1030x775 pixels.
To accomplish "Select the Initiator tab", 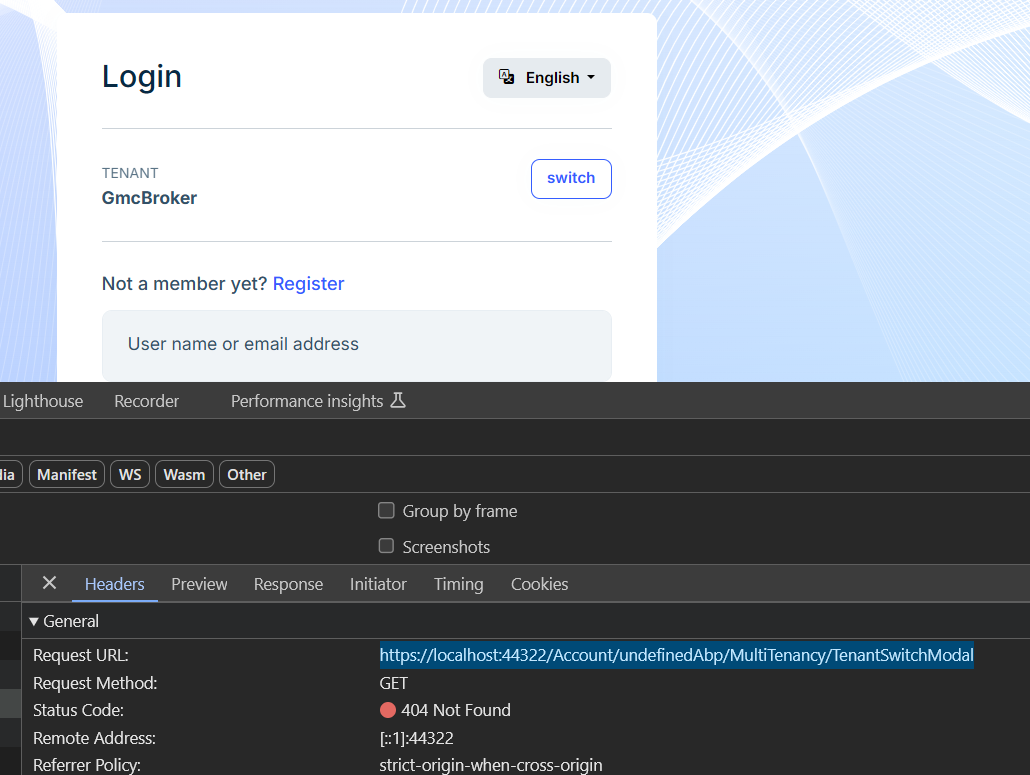I will [378, 584].
